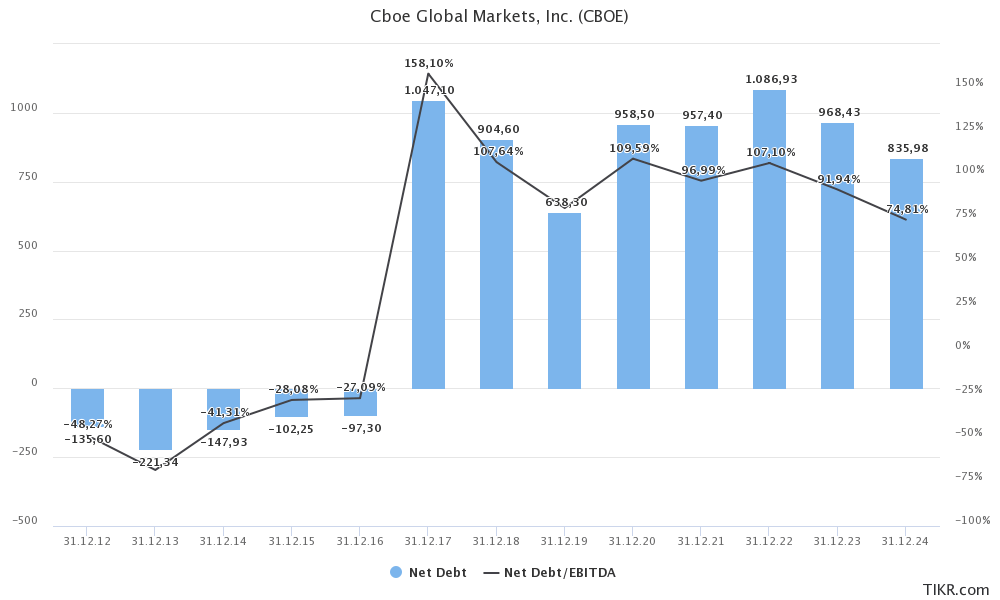Click the −97,30 value label
This screenshot has height=600, width=1000.
click(x=361, y=428)
